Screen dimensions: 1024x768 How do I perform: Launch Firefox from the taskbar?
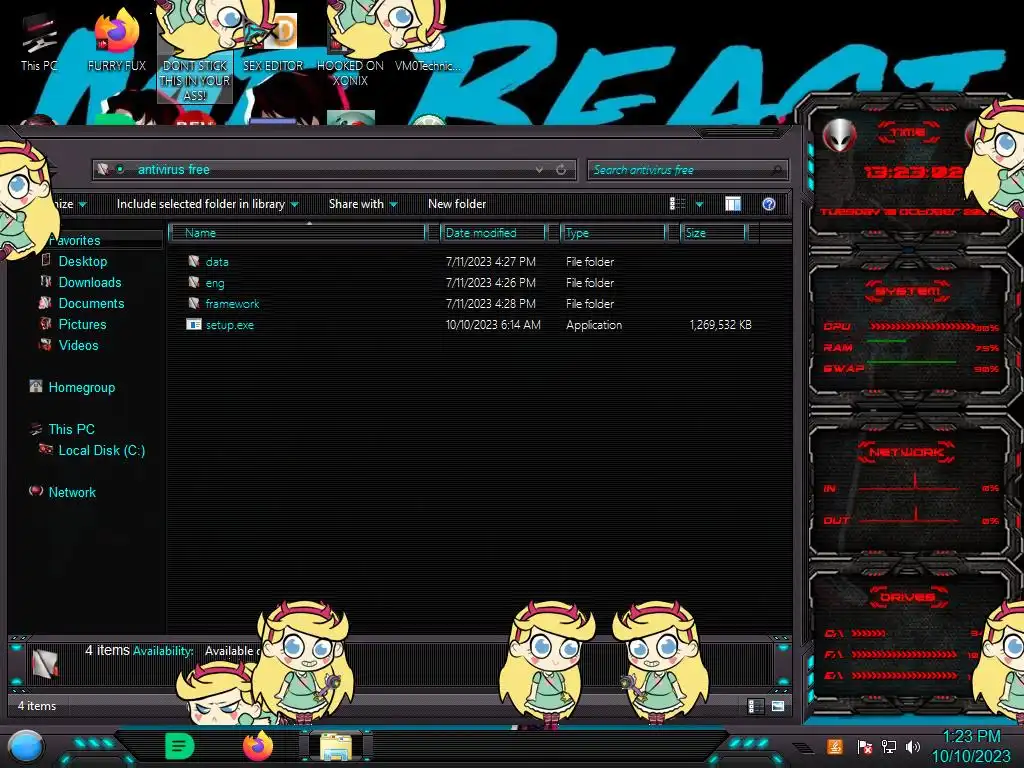[x=258, y=746]
